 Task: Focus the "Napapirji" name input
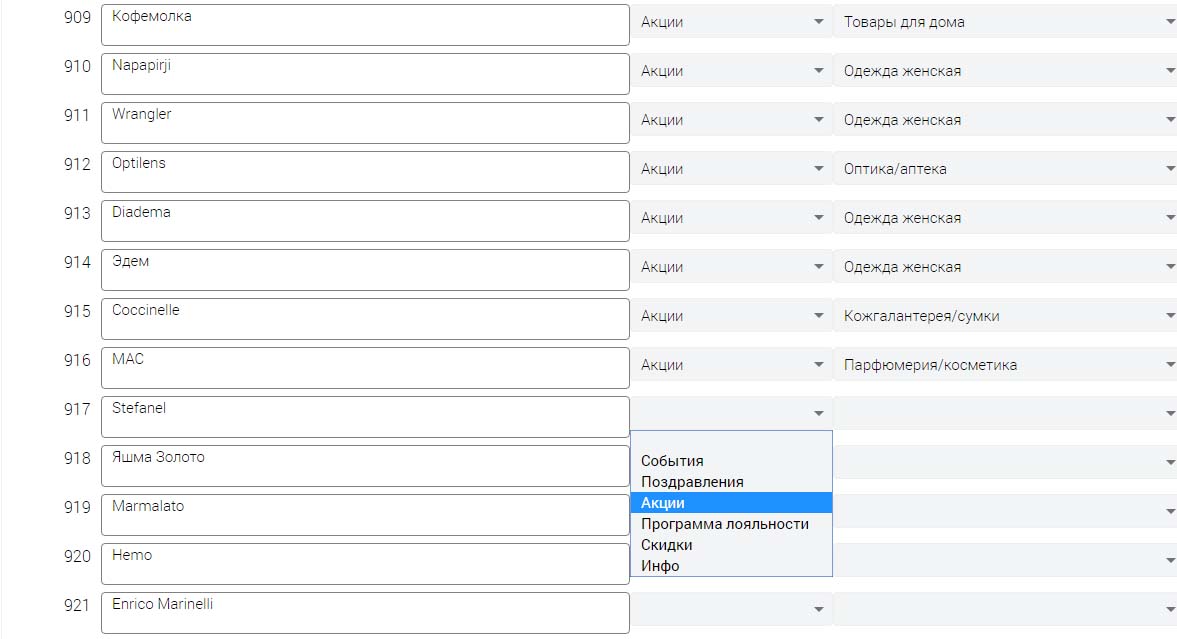click(365, 74)
